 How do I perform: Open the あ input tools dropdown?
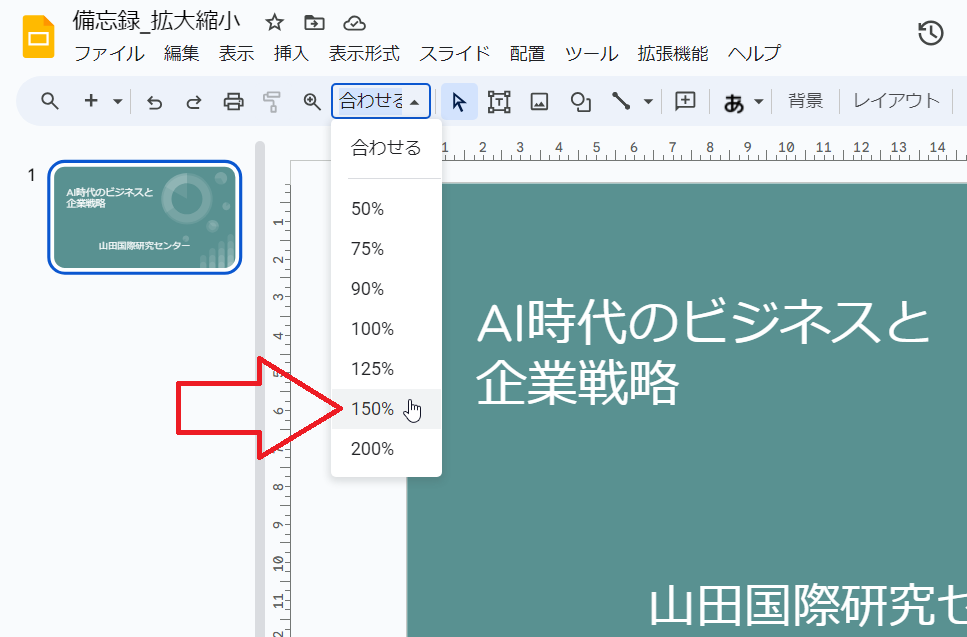coord(743,102)
